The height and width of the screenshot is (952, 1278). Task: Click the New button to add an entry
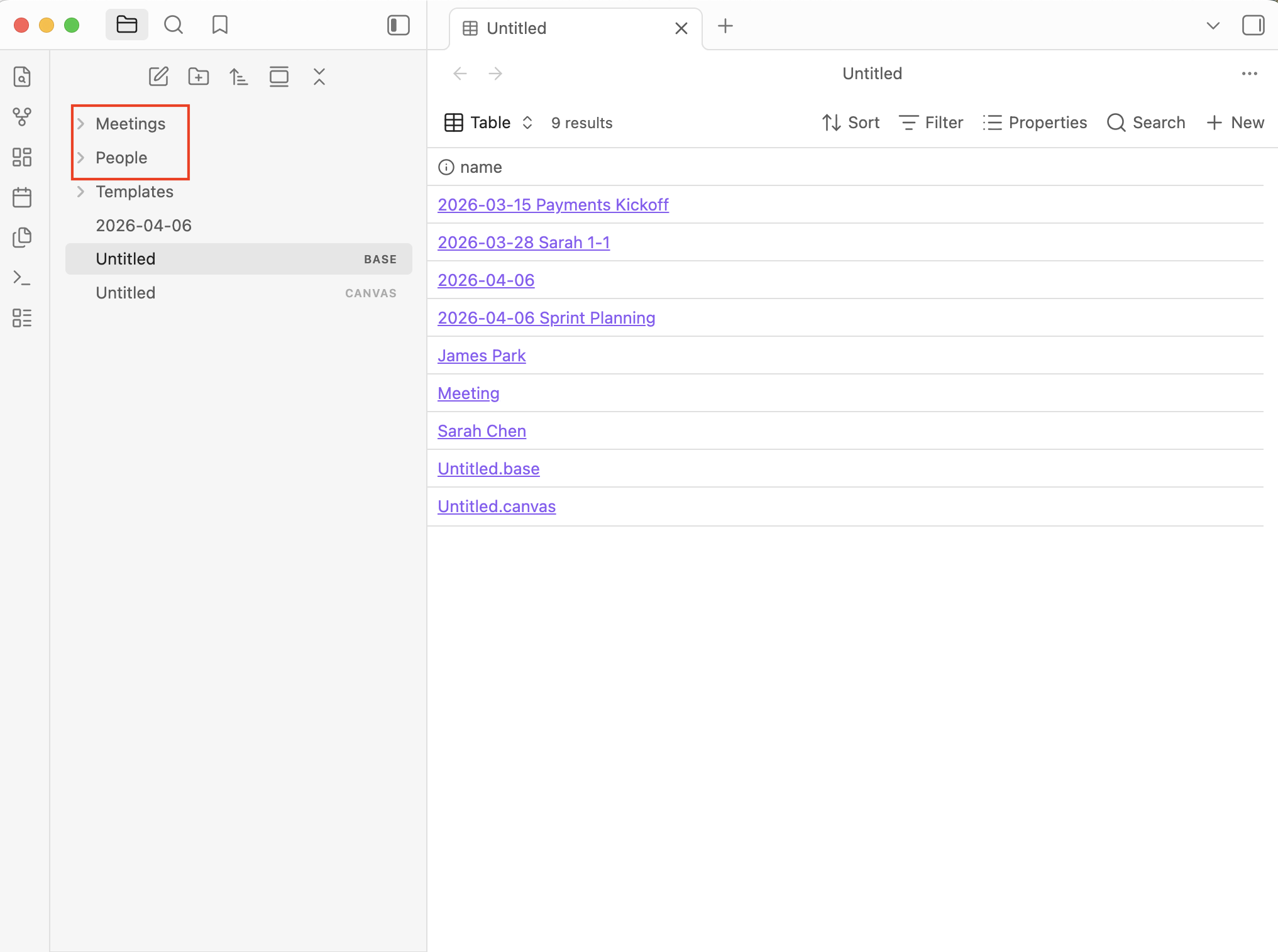tap(1234, 123)
